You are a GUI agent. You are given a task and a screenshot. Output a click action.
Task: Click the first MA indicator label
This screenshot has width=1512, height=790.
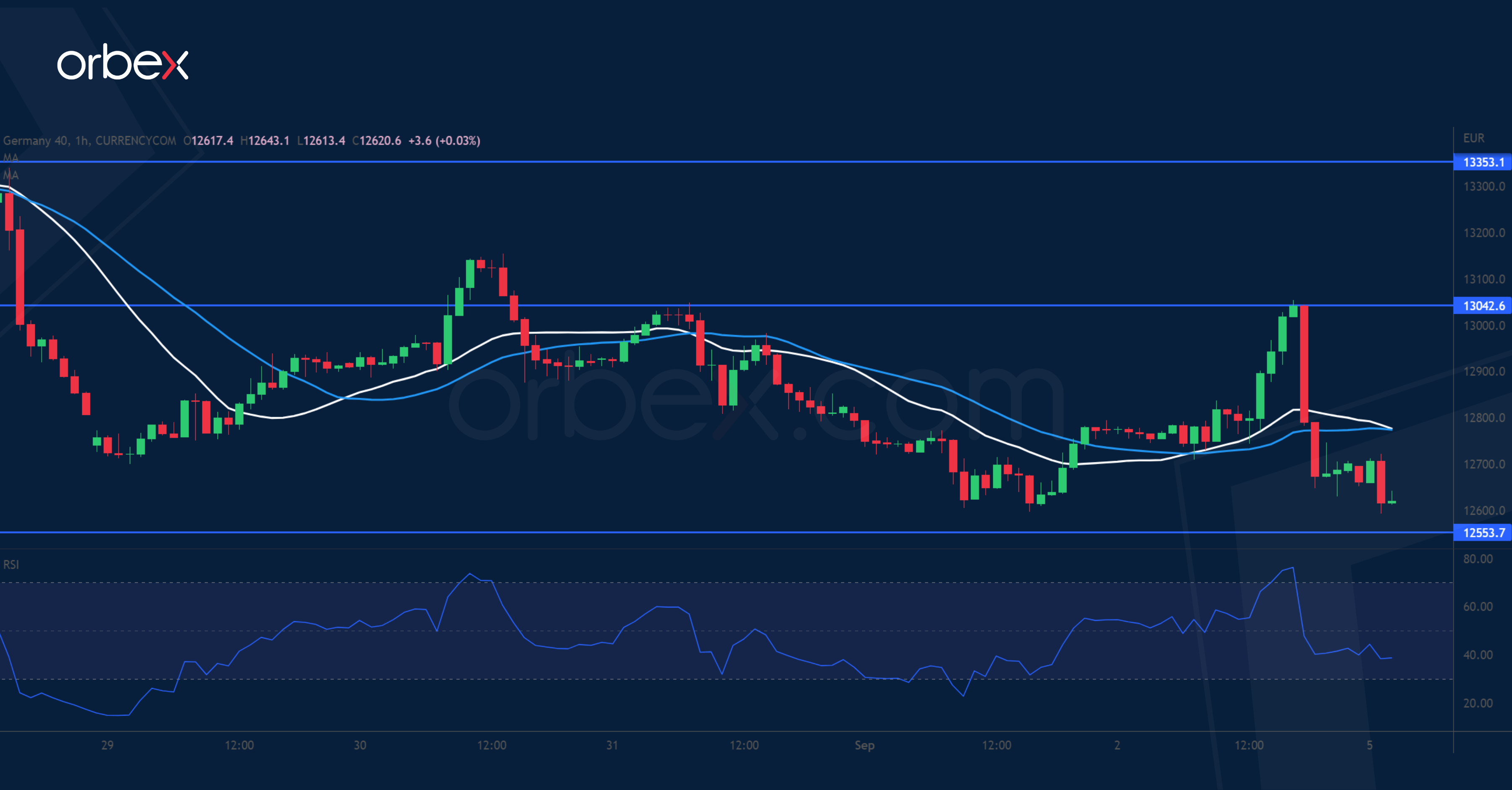(10, 158)
